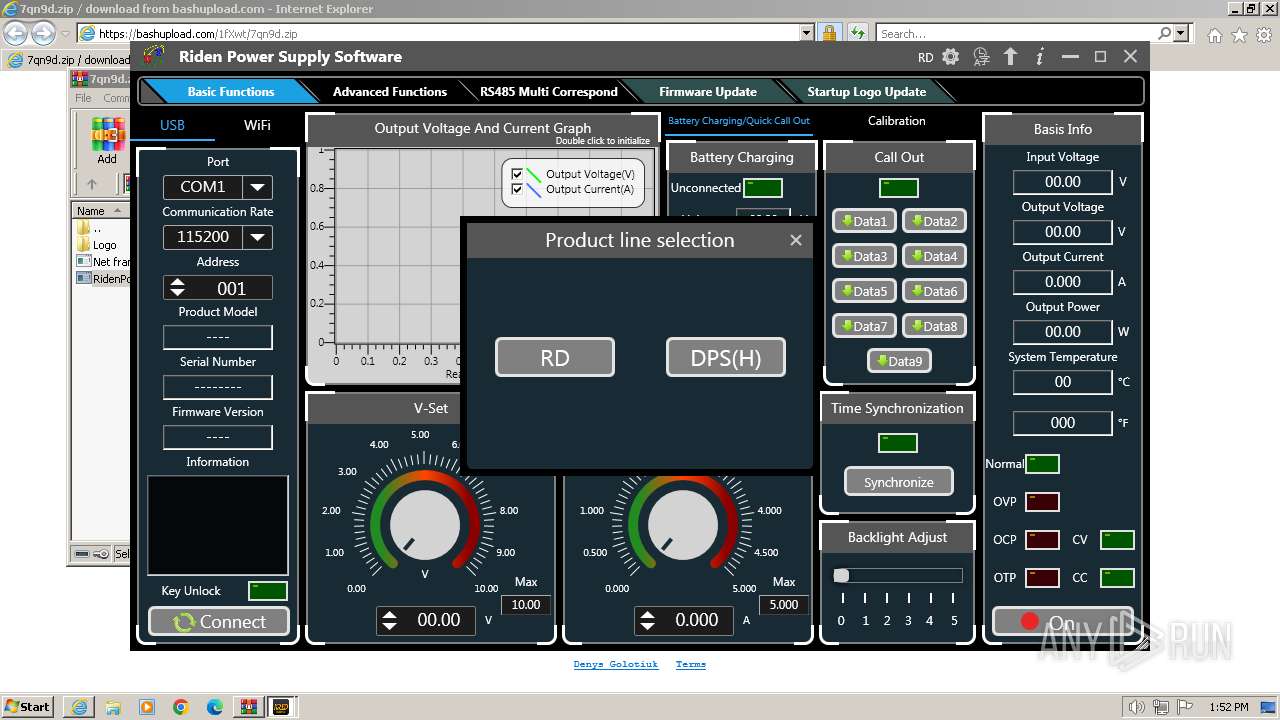Click the Connect button
Screen dimensions: 1280x720
point(218,622)
